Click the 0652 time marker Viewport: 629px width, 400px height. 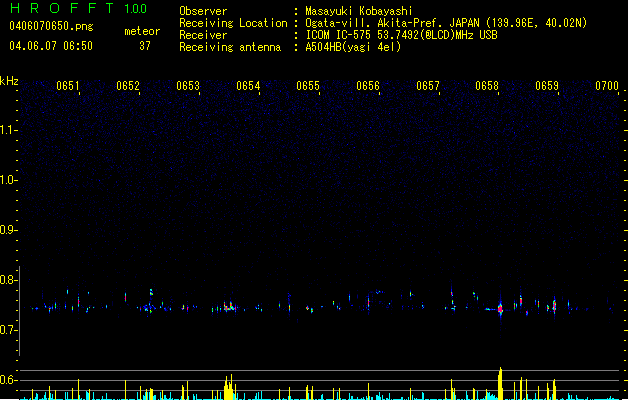tap(128, 86)
